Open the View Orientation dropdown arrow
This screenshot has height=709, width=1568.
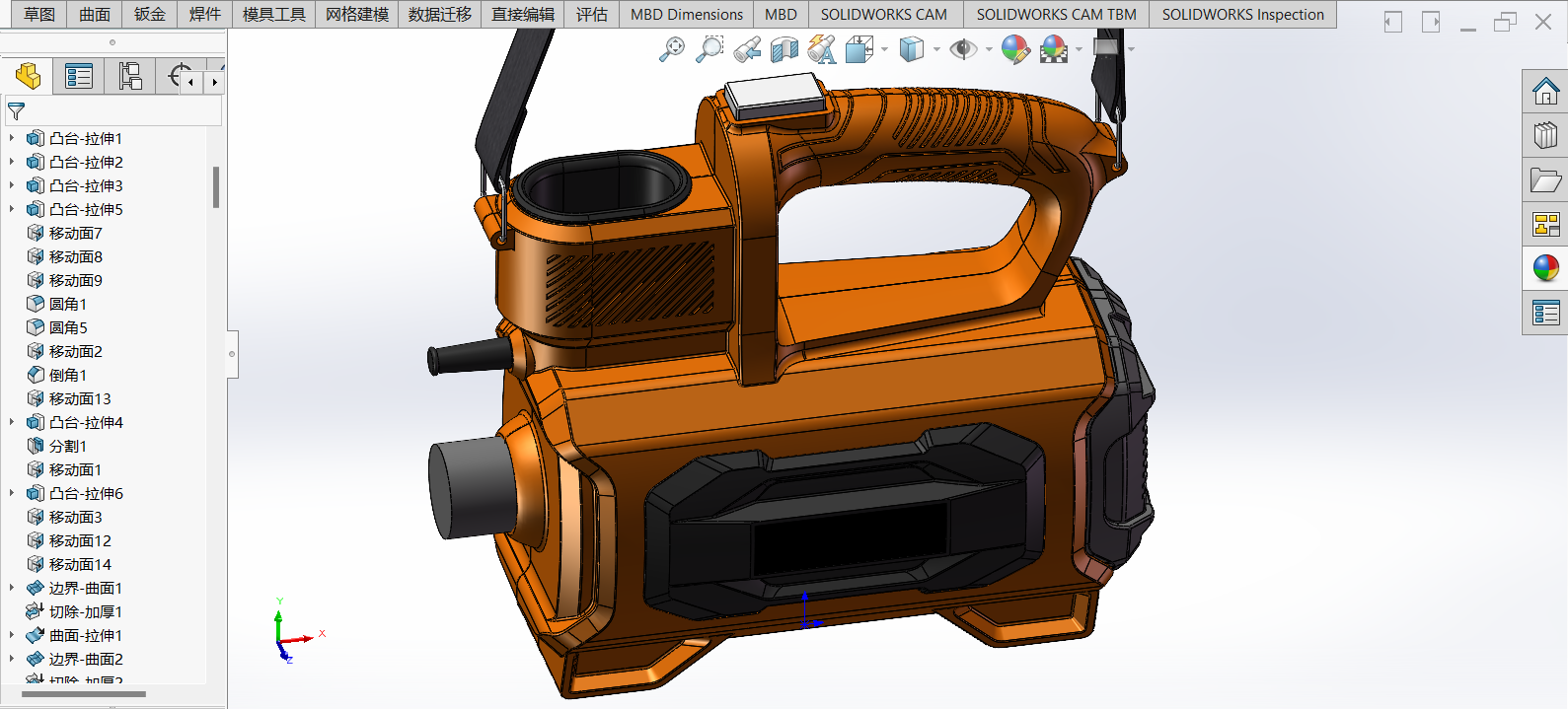coord(884,49)
